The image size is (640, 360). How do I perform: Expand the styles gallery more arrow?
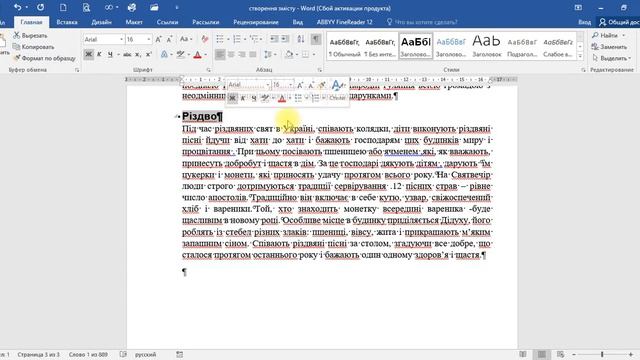coord(580,56)
